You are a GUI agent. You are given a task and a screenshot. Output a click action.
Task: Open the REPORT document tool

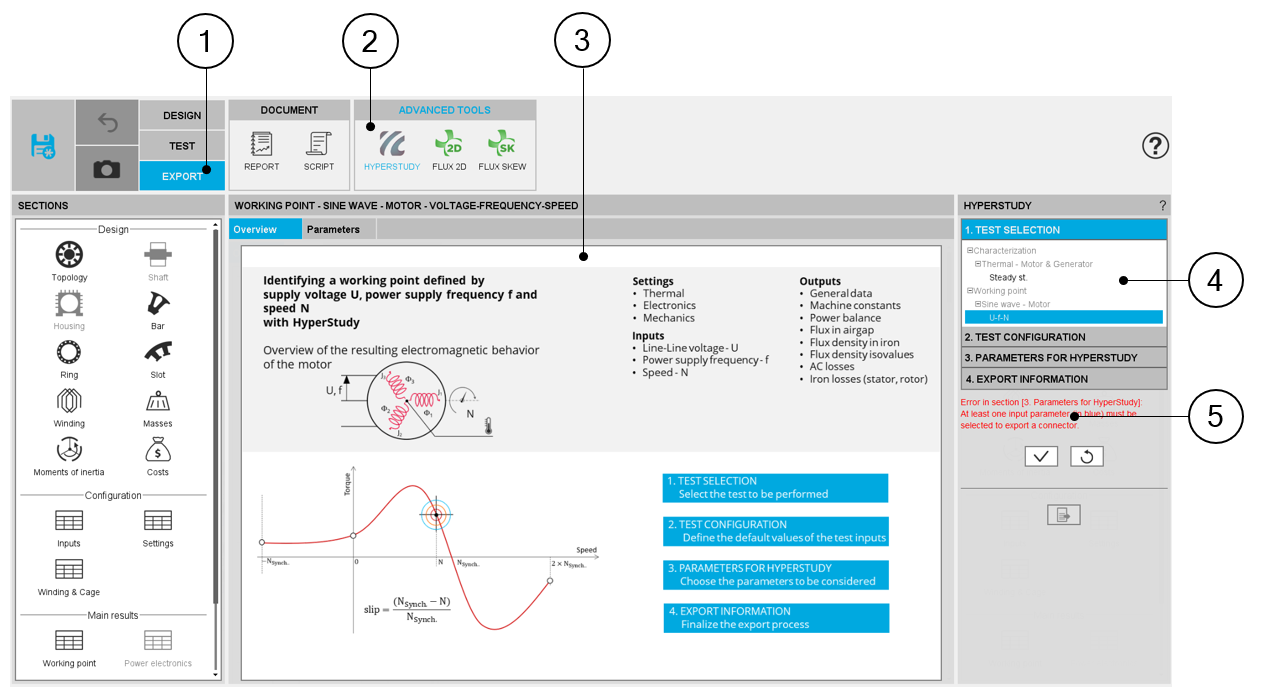pyautogui.click(x=262, y=151)
